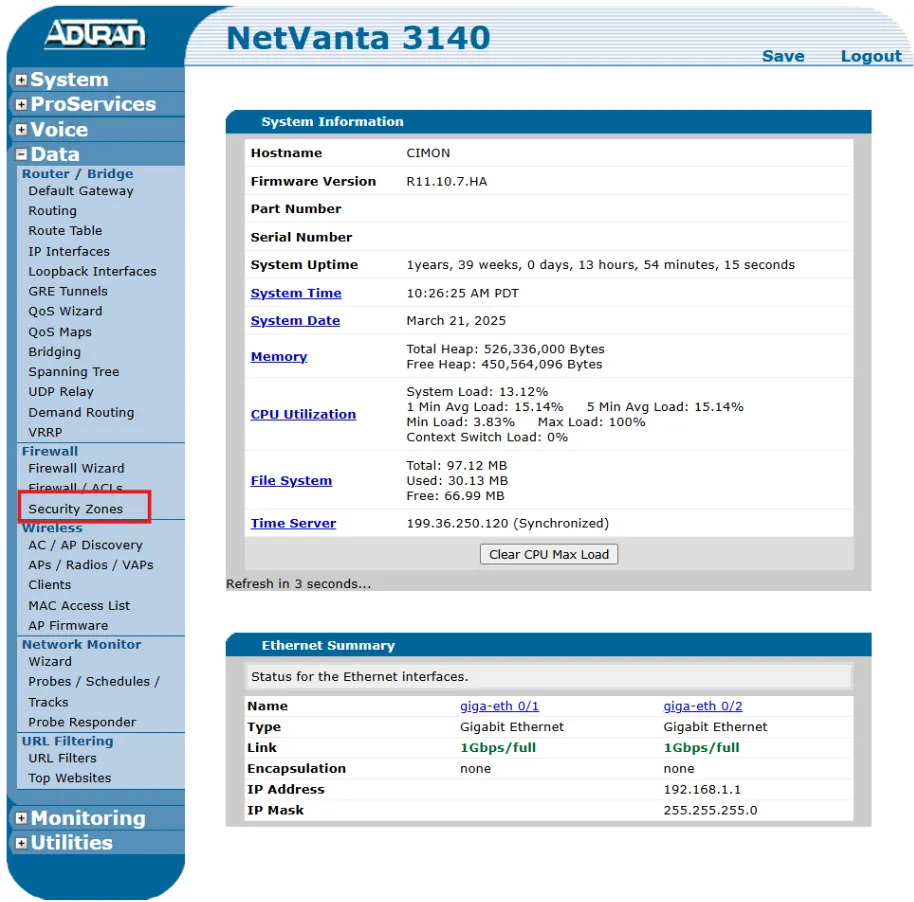This screenshot has width=914, height=902.
Task: Click the ADTRAN logo
Action: click(x=95, y=35)
